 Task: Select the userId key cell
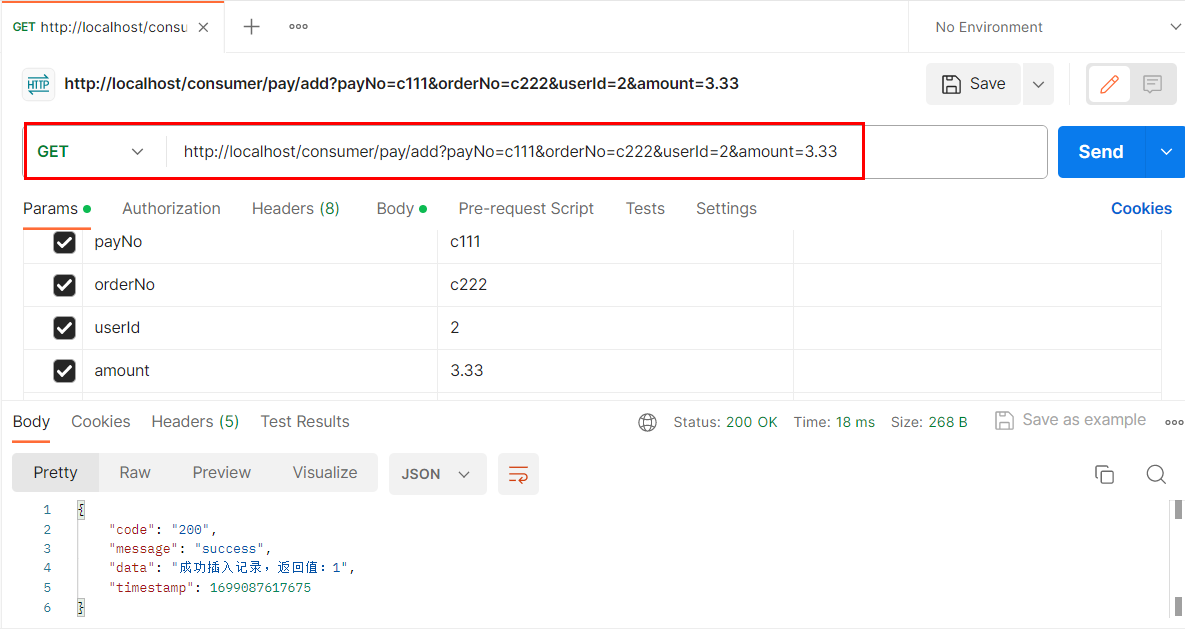[260, 328]
